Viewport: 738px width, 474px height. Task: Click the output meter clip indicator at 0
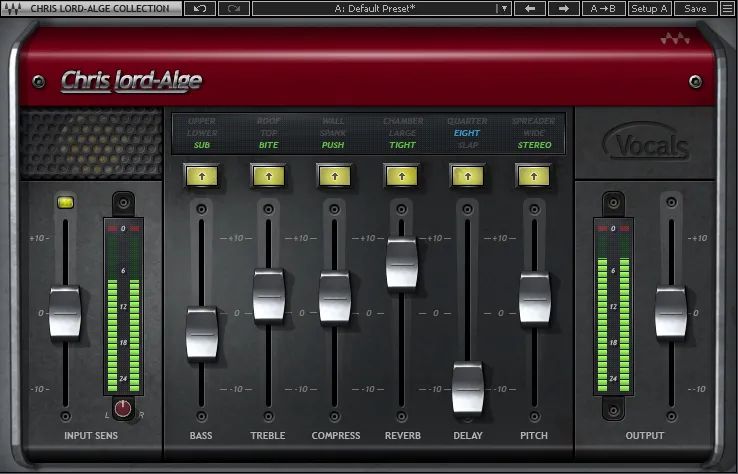click(x=613, y=229)
